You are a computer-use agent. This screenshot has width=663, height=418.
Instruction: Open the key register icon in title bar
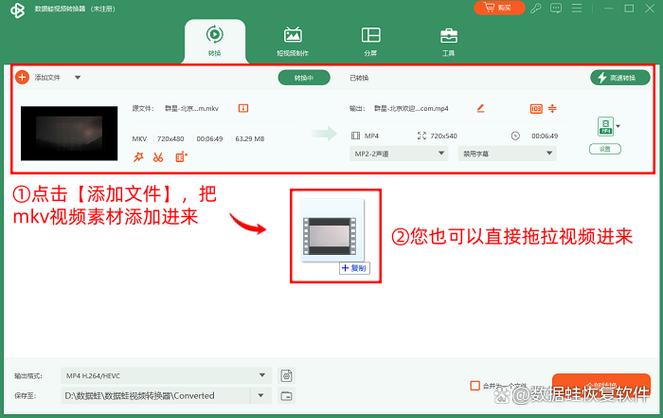(x=536, y=8)
